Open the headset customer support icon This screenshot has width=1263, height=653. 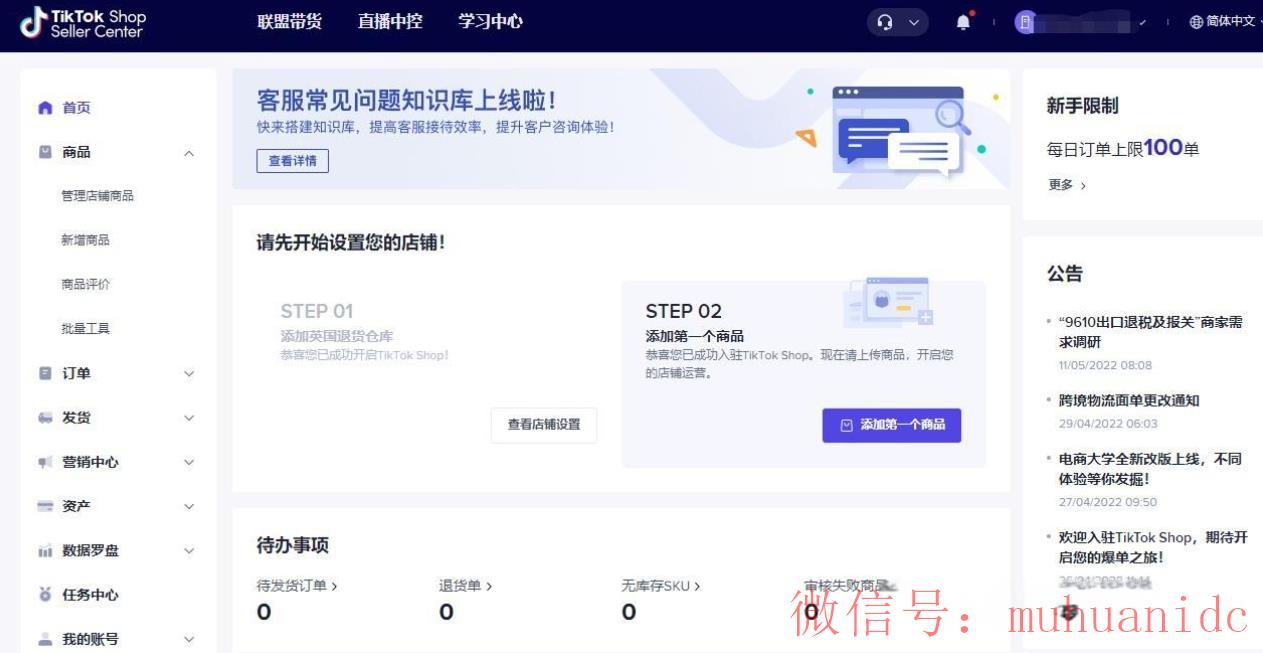coord(884,22)
